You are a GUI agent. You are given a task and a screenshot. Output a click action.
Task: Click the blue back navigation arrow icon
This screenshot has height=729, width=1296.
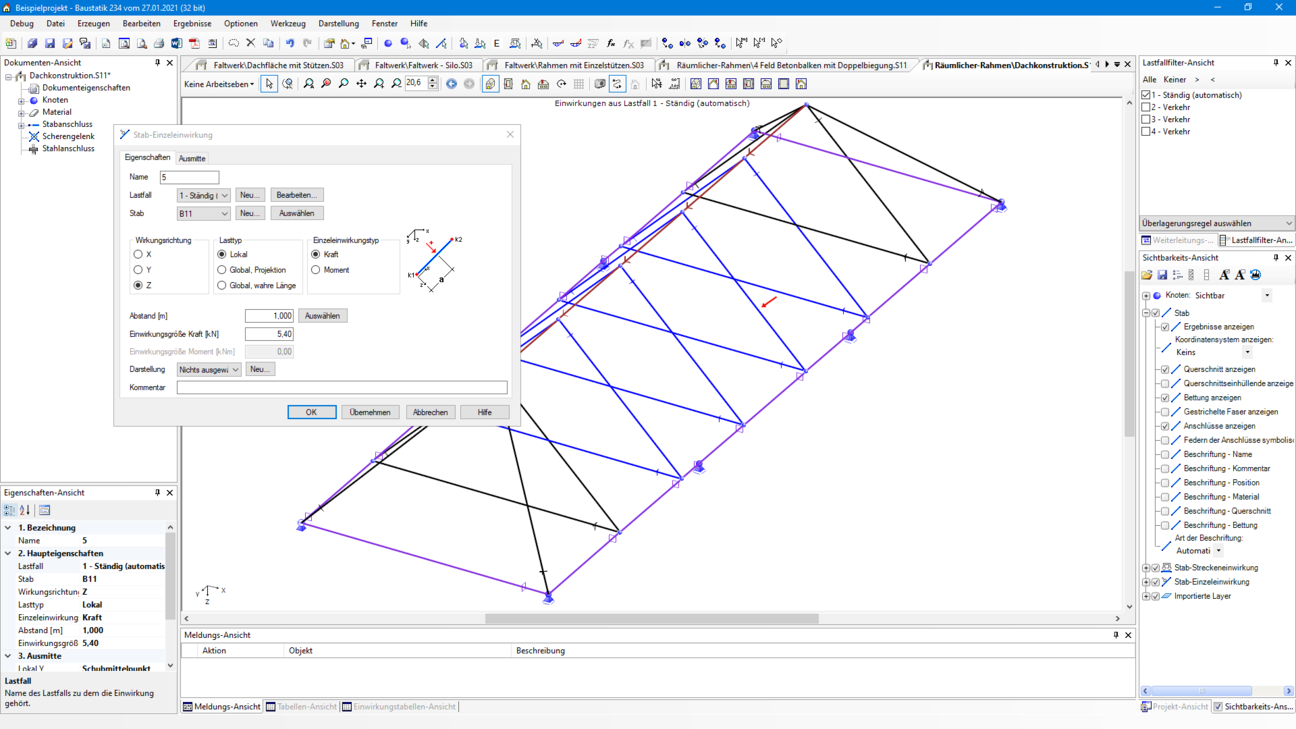452,84
